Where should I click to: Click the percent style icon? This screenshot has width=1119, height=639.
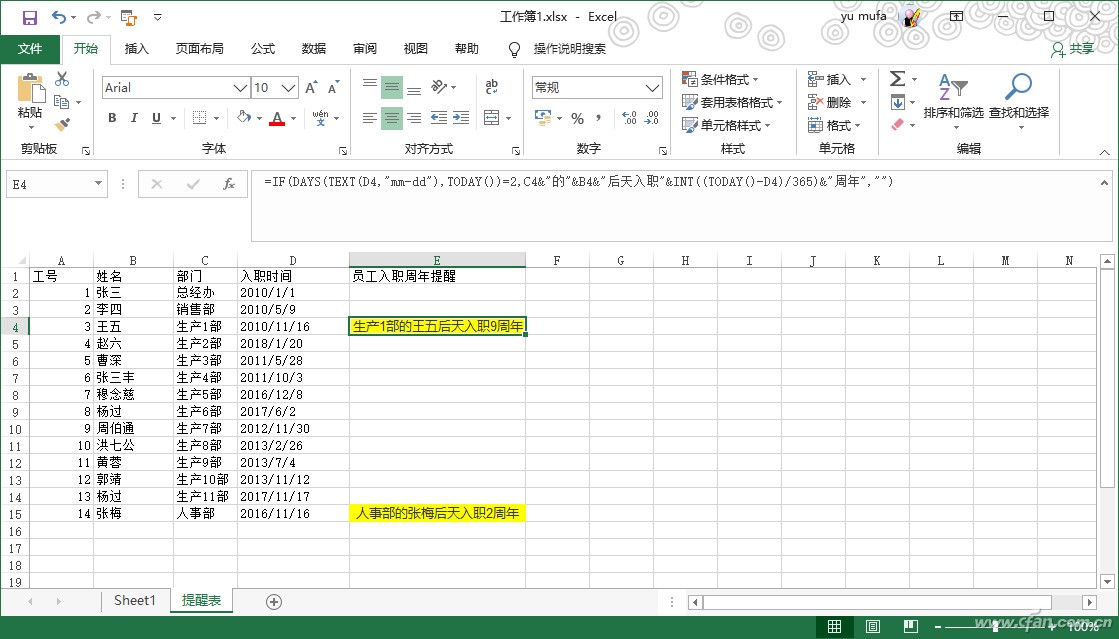pos(577,119)
